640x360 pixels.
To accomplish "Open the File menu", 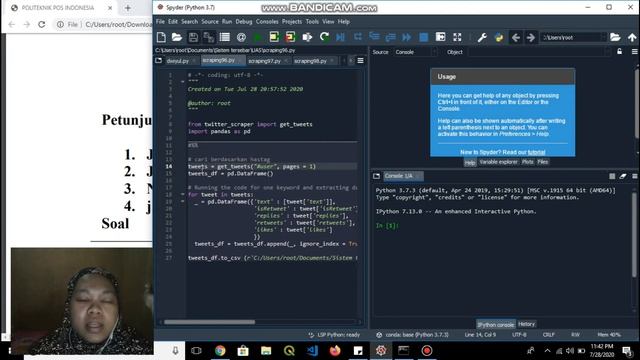I will click(x=160, y=21).
